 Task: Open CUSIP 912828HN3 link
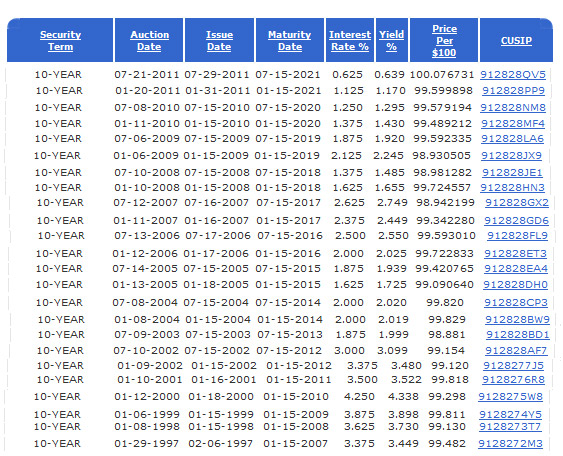(512, 187)
